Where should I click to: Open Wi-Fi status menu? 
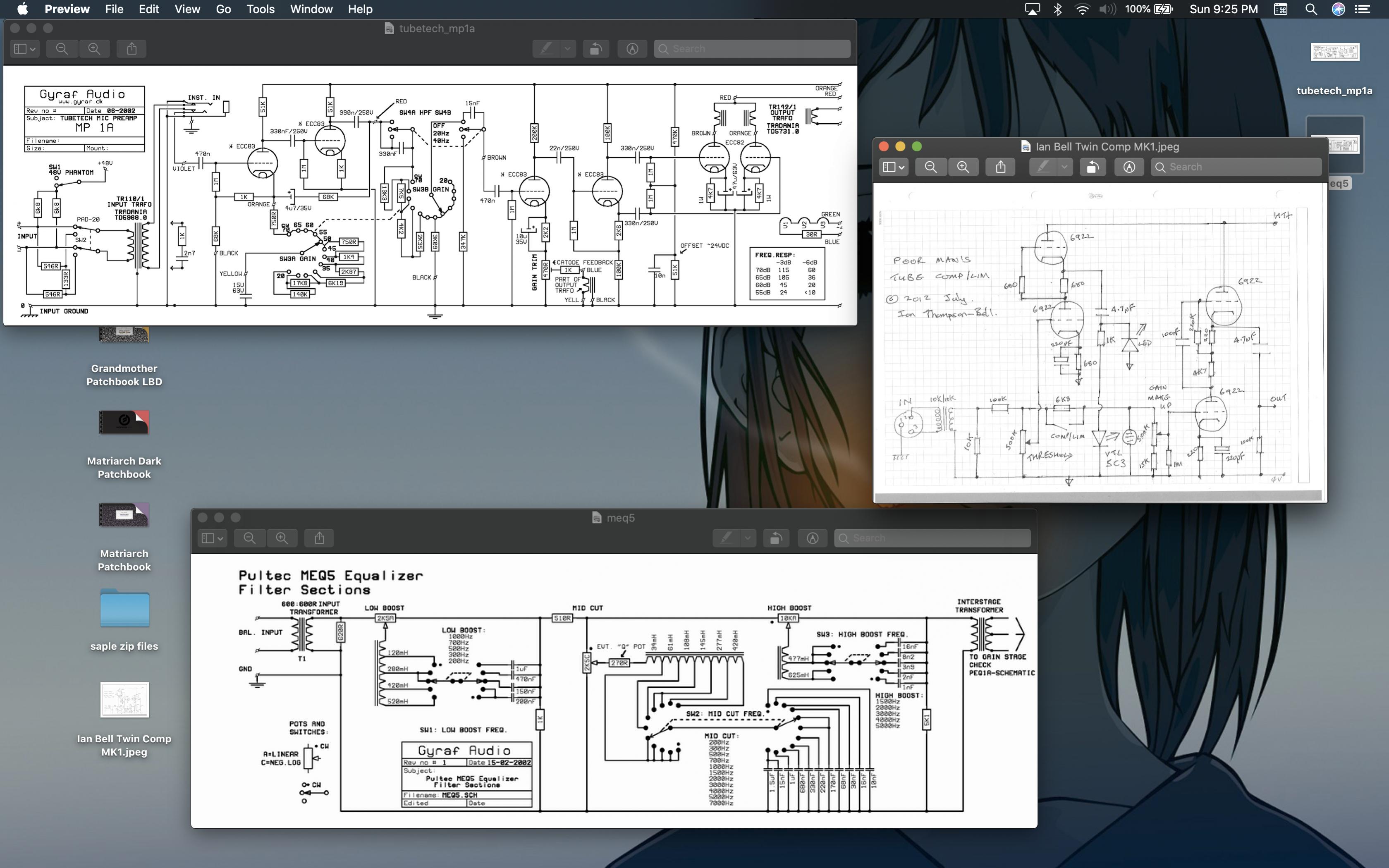[x=1082, y=9]
